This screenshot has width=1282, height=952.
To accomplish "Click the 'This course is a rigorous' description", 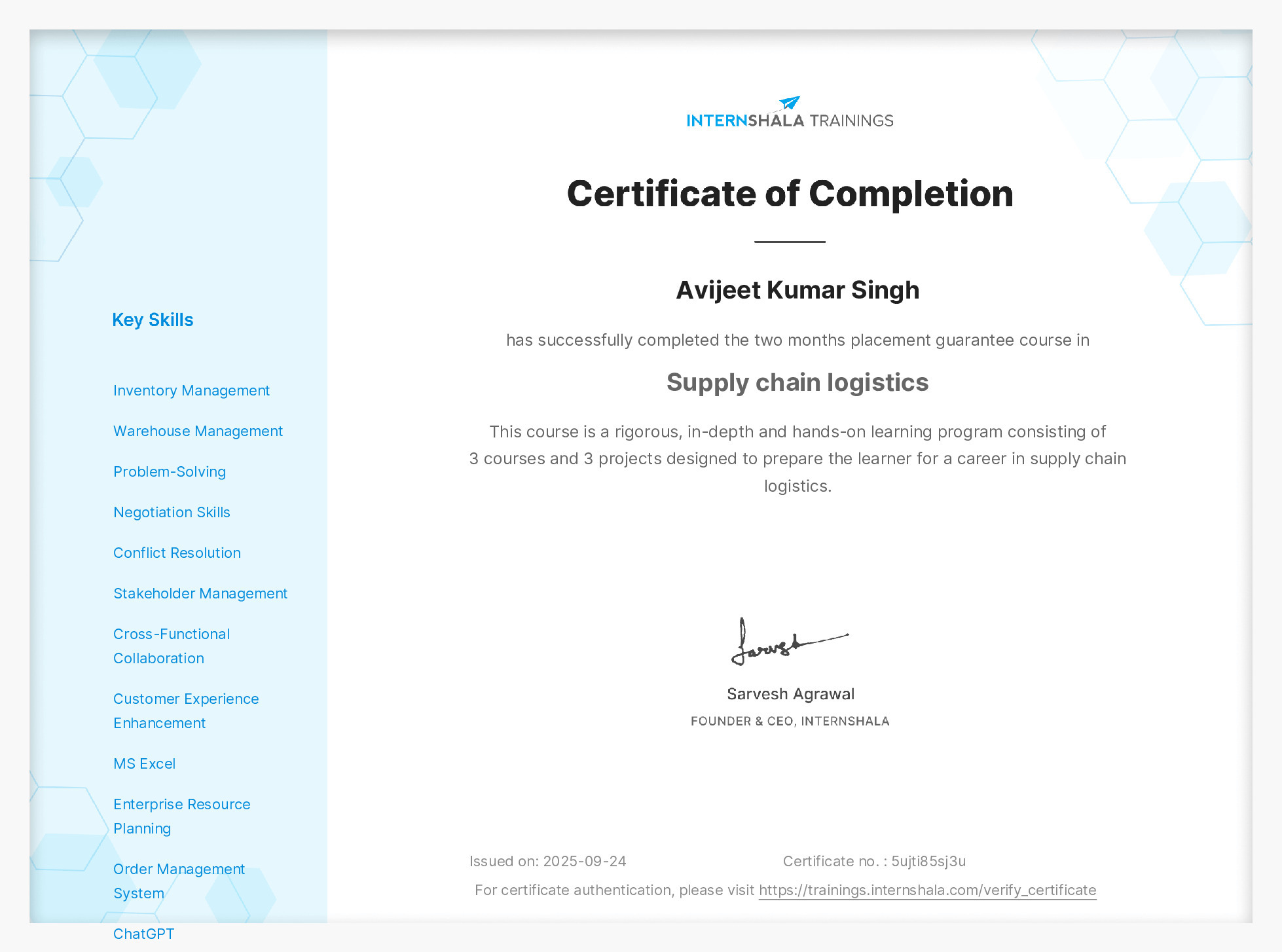I will [797, 459].
